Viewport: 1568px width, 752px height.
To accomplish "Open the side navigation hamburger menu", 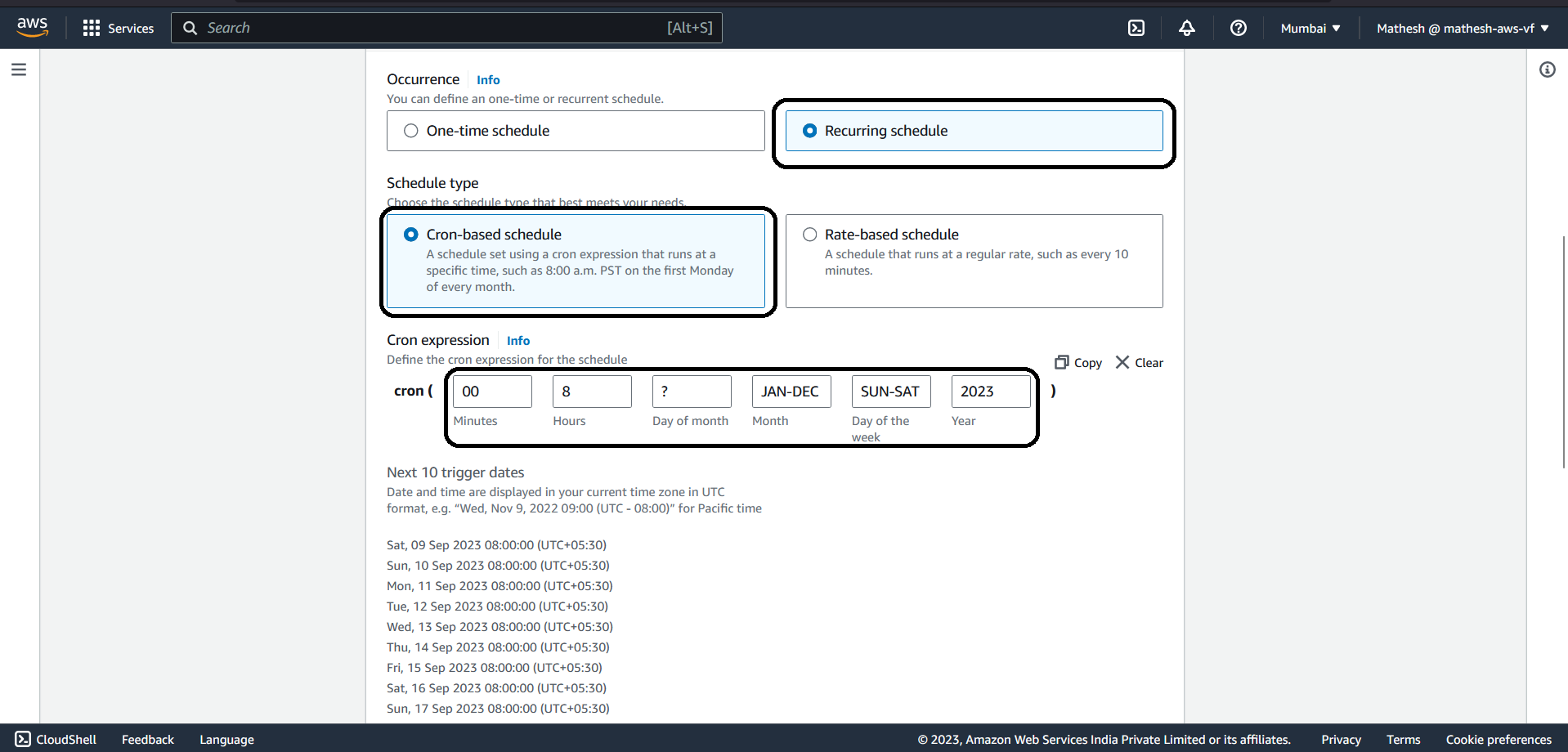I will coord(19,69).
